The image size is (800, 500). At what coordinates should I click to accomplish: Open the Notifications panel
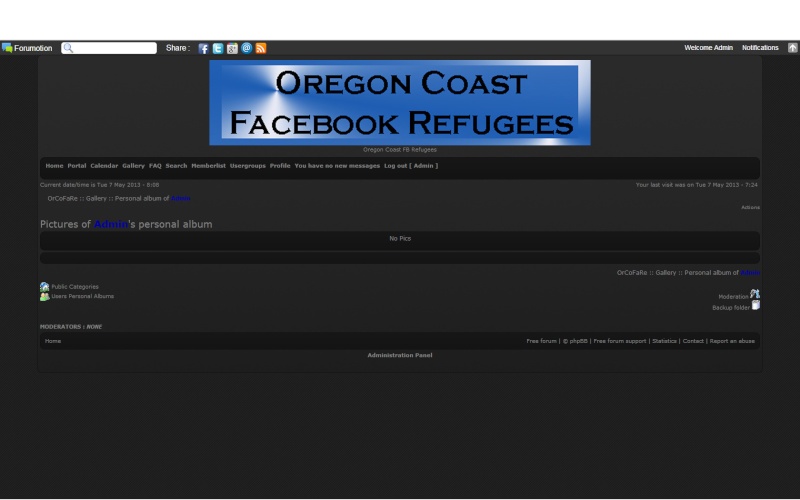coord(760,47)
